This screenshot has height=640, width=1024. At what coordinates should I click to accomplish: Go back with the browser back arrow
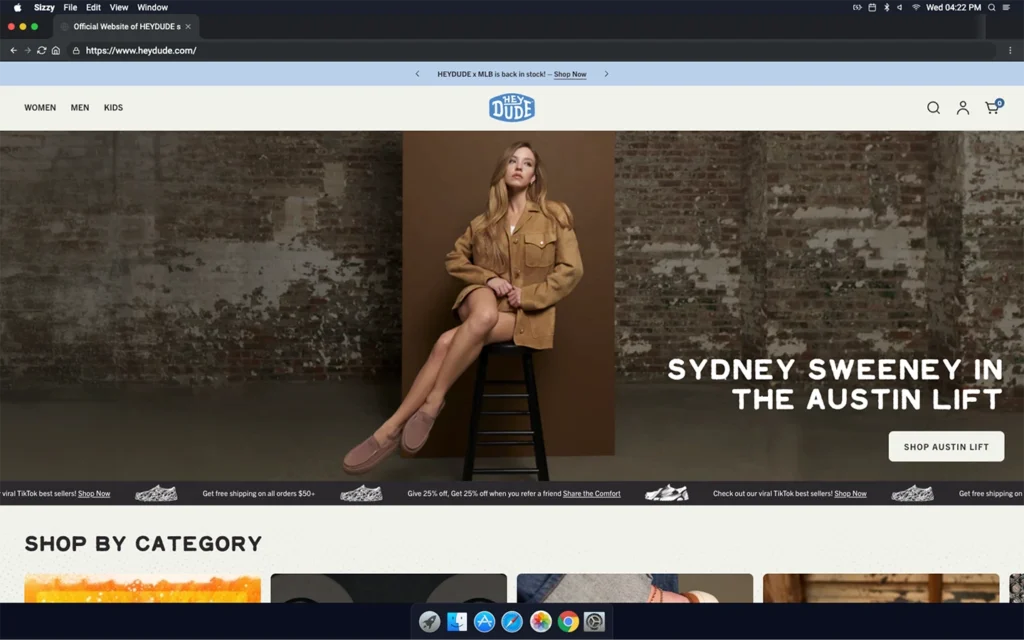click(x=14, y=50)
